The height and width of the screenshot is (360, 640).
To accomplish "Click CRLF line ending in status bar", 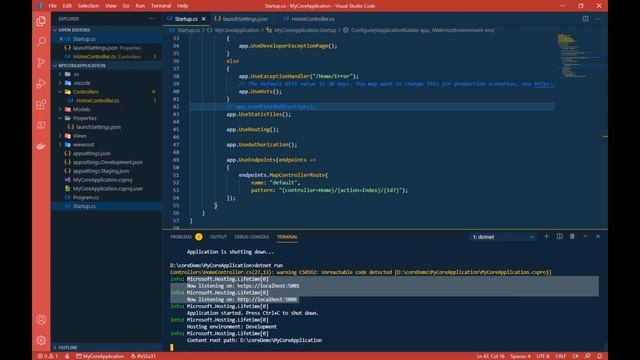I will pyautogui.click(x=560, y=356).
